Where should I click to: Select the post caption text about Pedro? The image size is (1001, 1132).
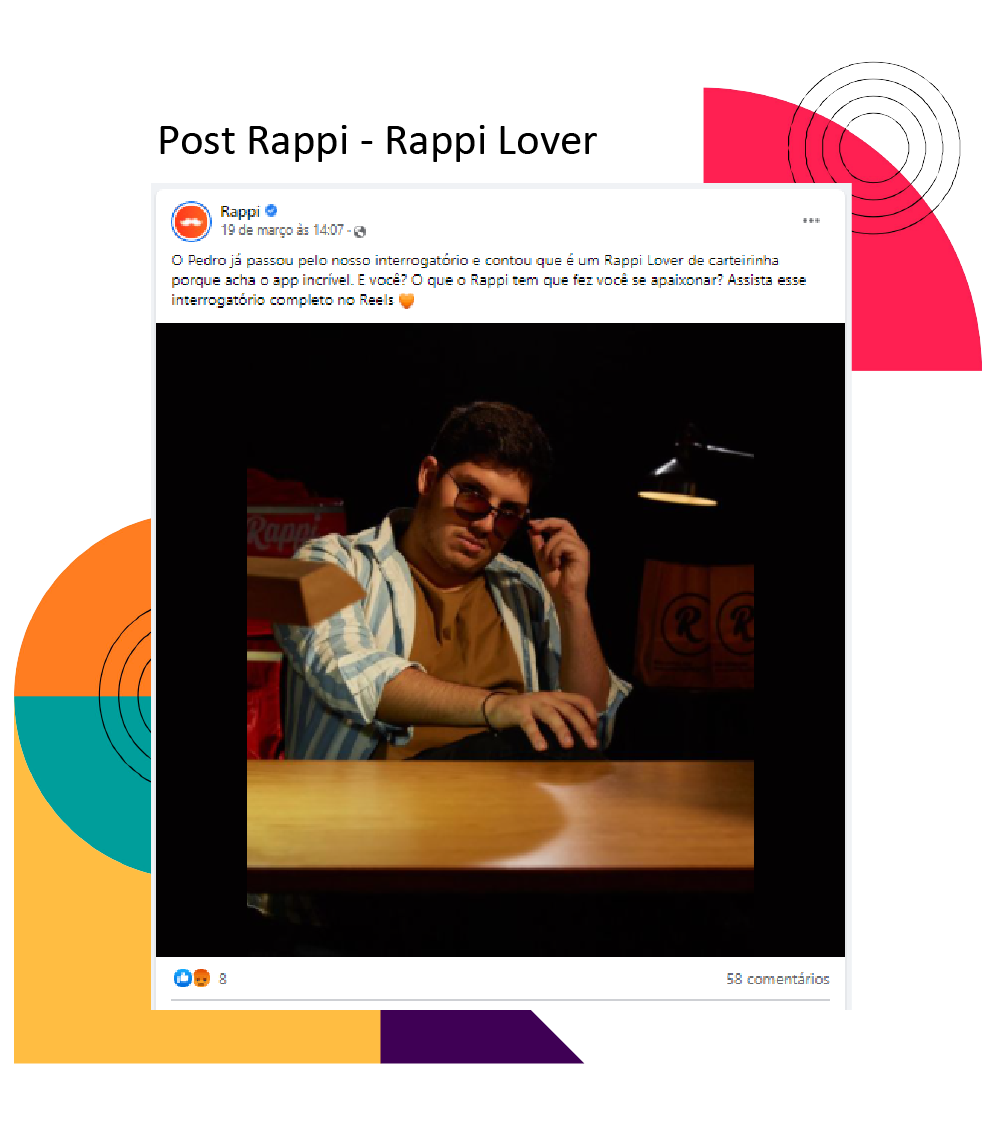(489, 280)
